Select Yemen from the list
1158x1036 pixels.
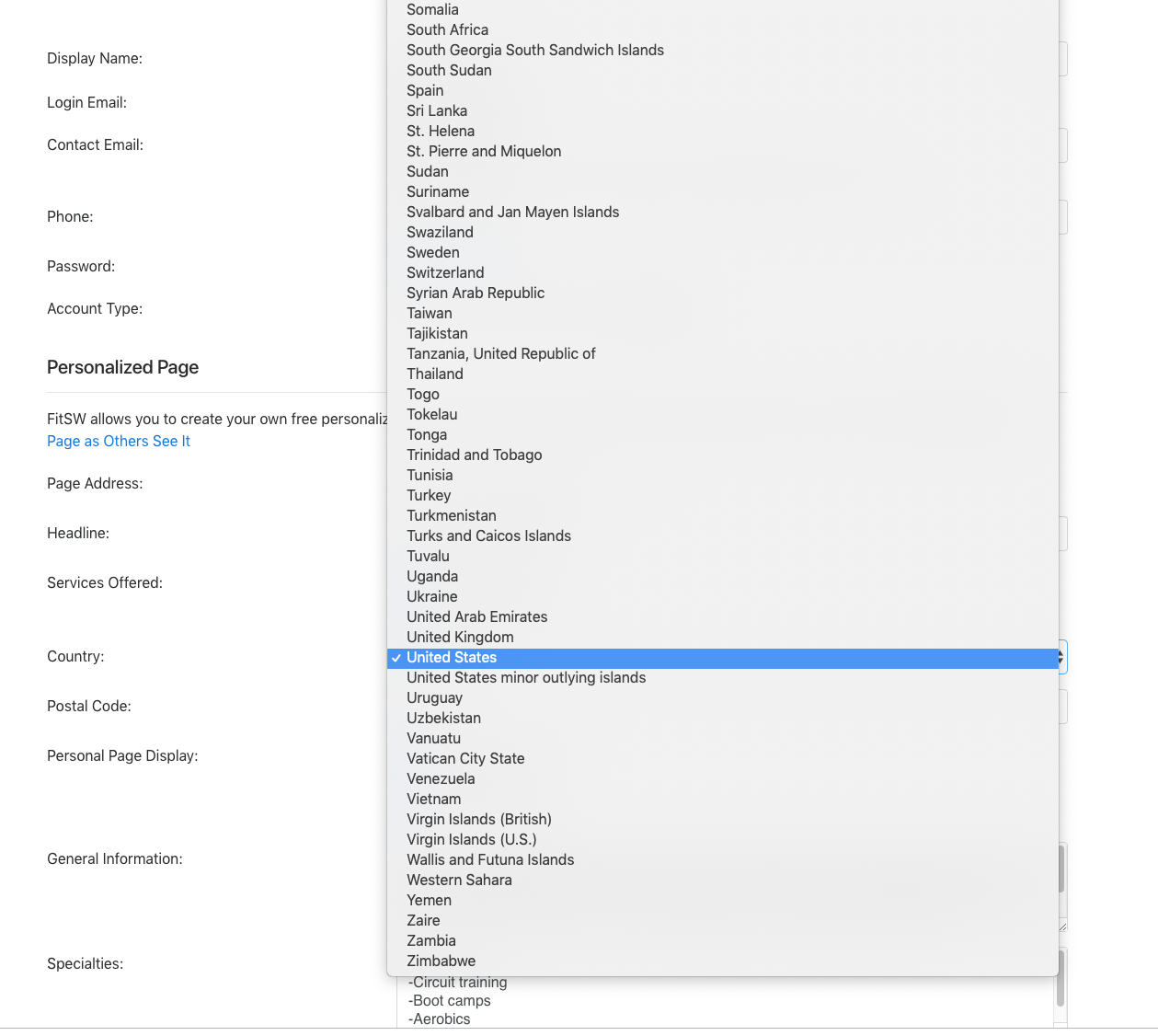723,901
